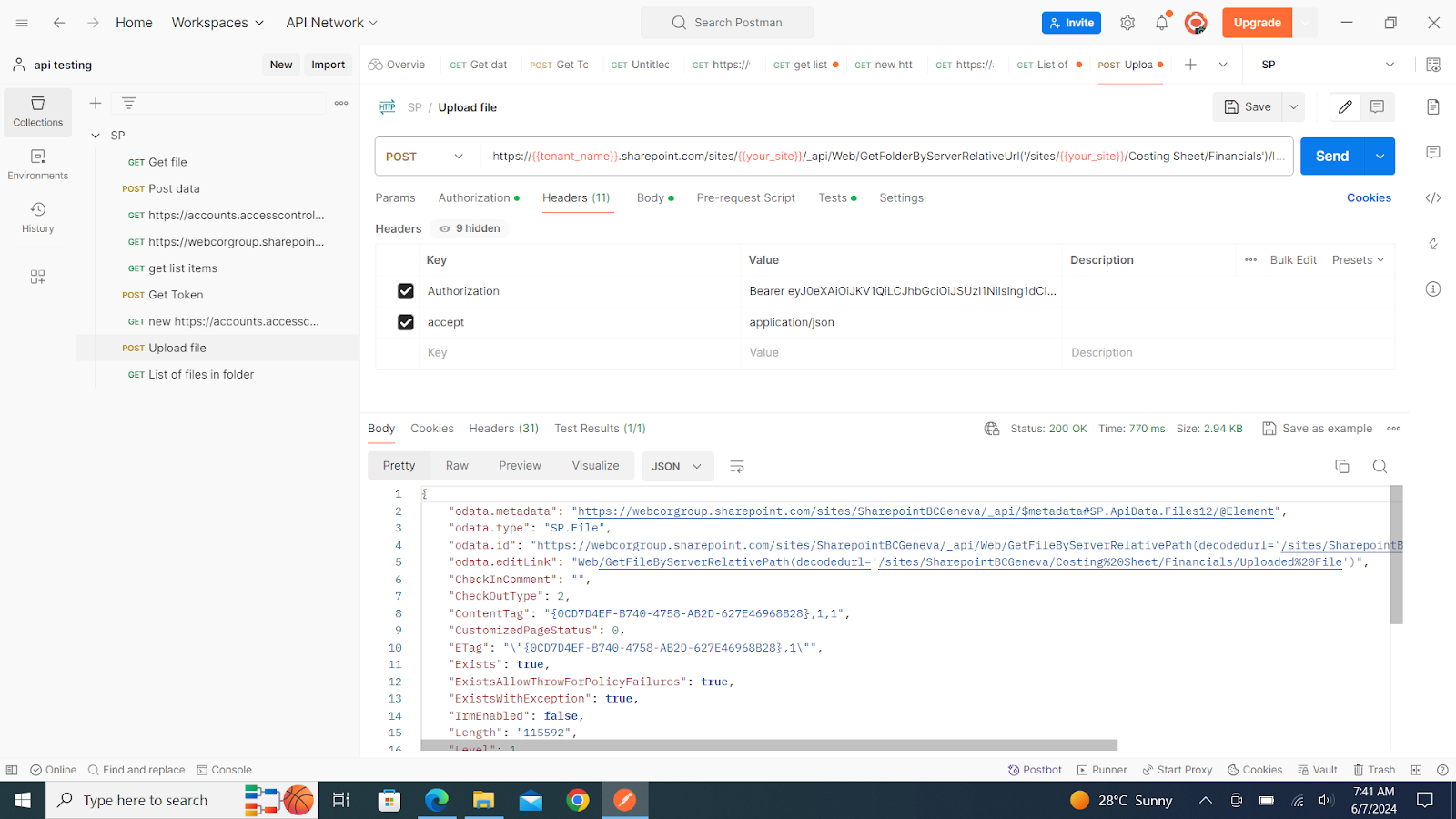Open the Workspaces dropdown
This screenshot has width=1456, height=819.
point(217,23)
